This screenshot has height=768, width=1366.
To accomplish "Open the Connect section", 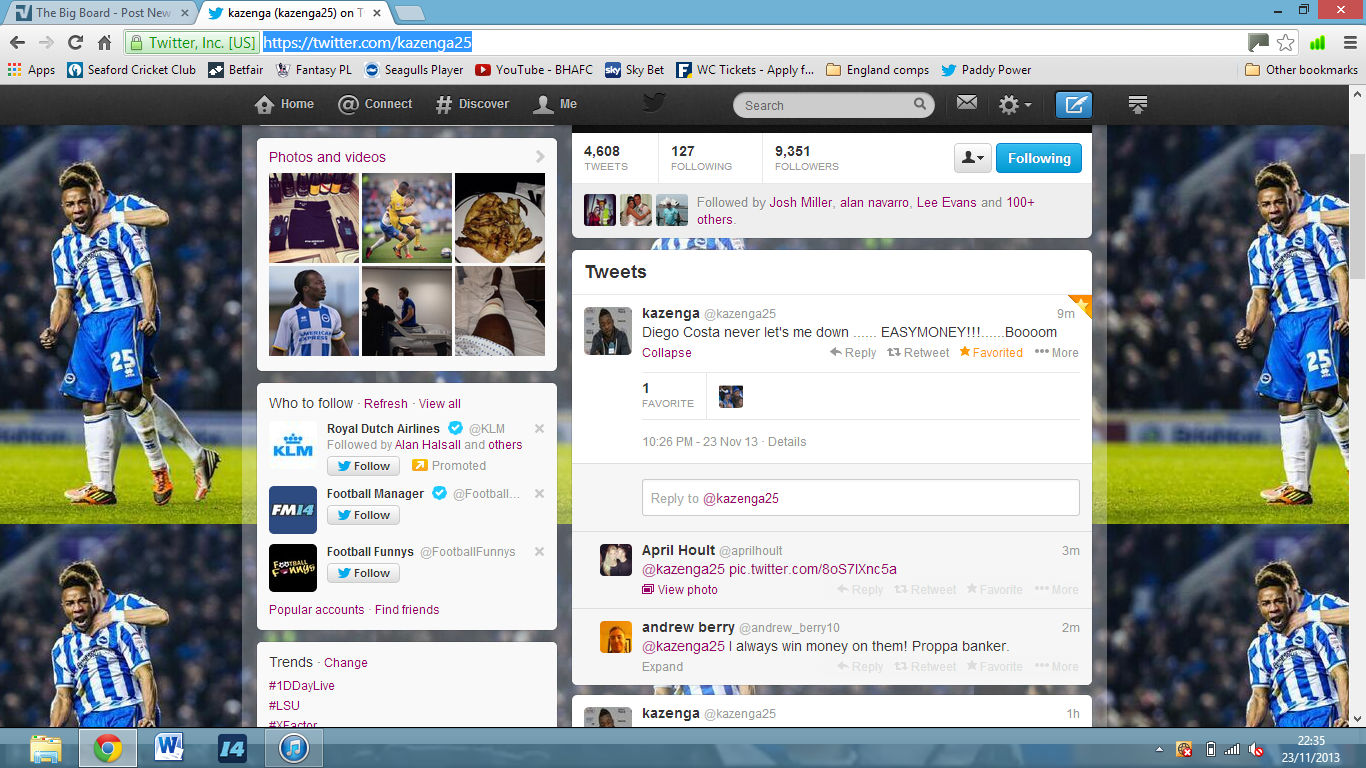I will (x=375, y=104).
